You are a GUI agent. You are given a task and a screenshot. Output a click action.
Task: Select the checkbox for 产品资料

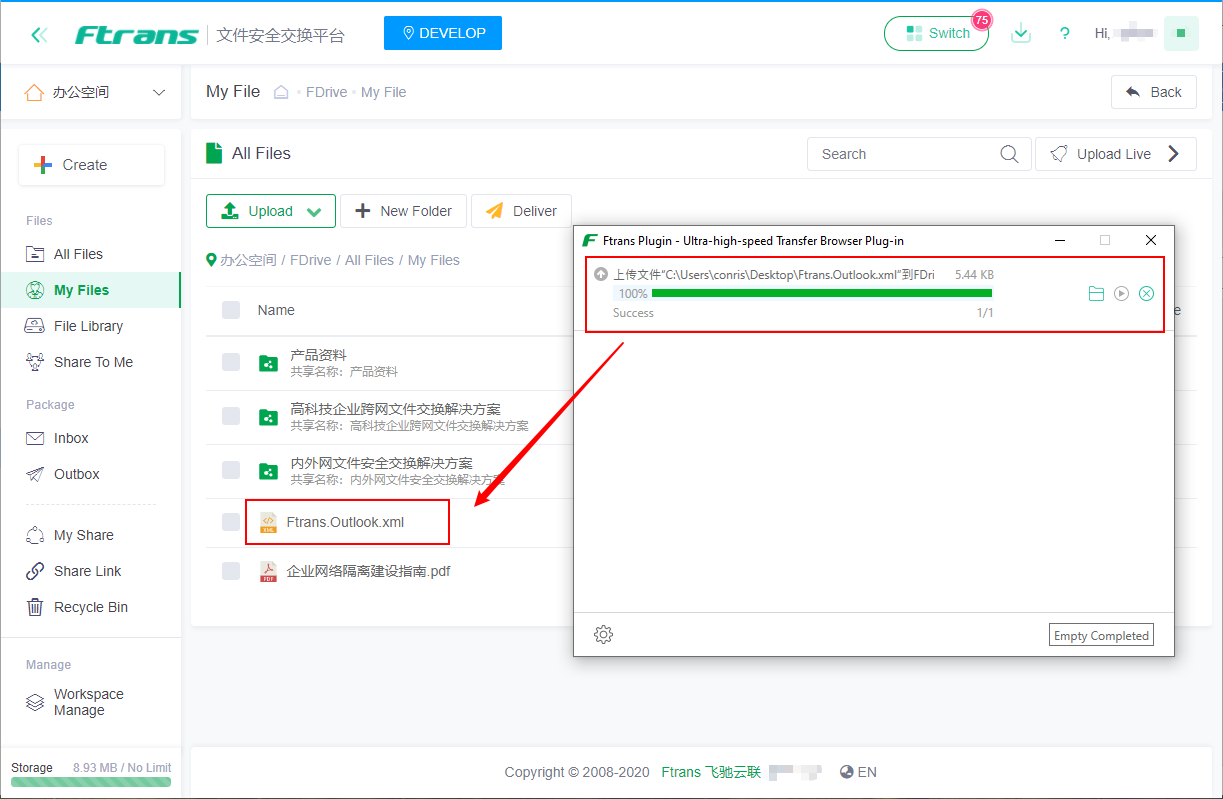click(x=231, y=362)
